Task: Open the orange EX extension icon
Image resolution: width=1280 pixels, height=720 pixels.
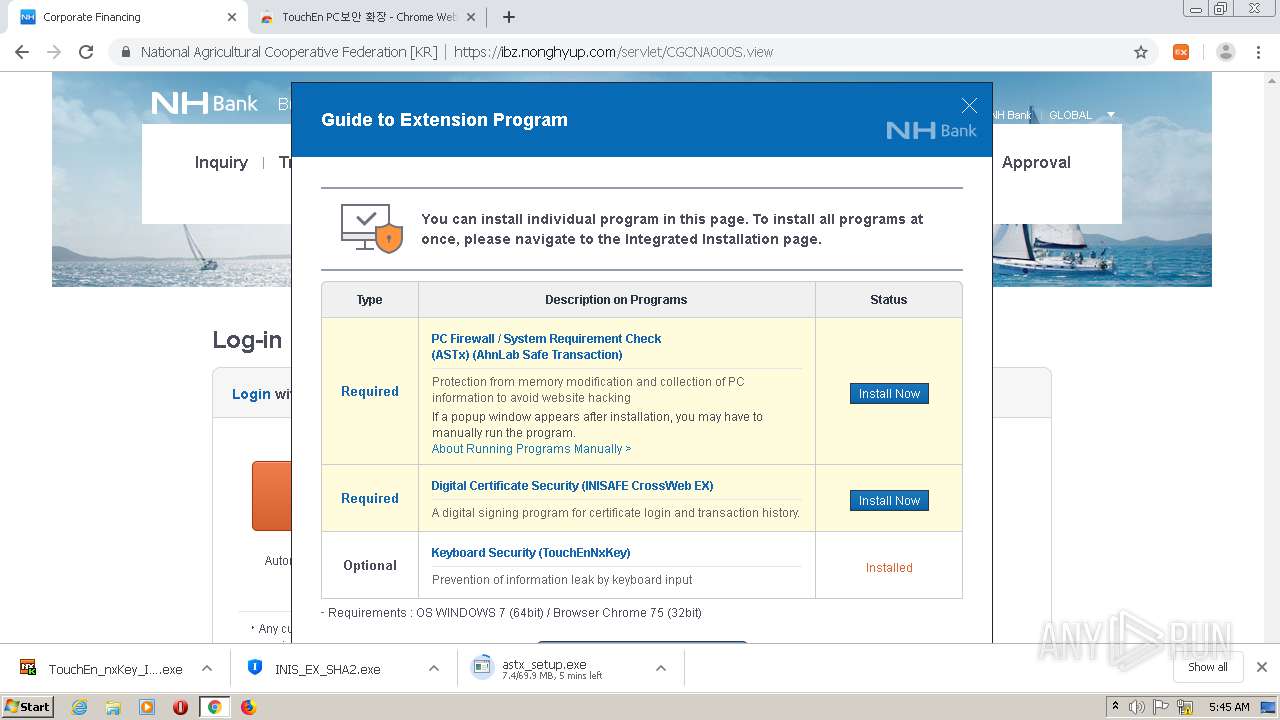Action: (1181, 52)
